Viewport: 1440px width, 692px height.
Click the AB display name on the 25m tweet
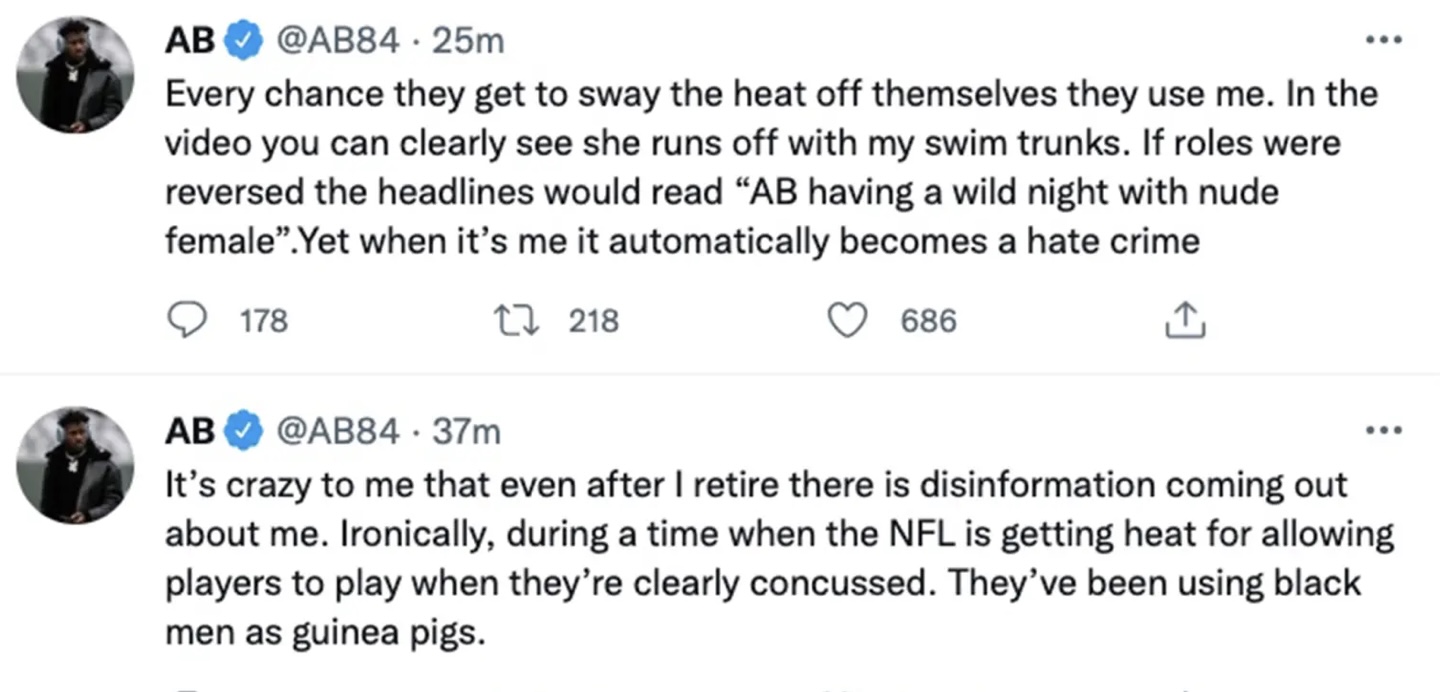point(189,41)
